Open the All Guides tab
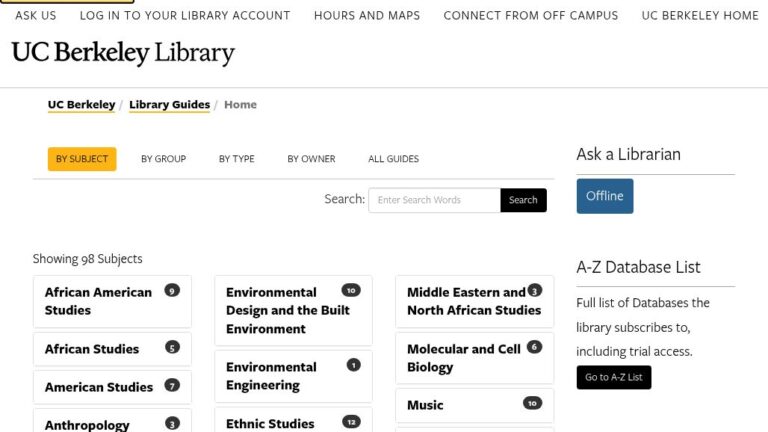This screenshot has height=432, width=768. click(x=393, y=159)
